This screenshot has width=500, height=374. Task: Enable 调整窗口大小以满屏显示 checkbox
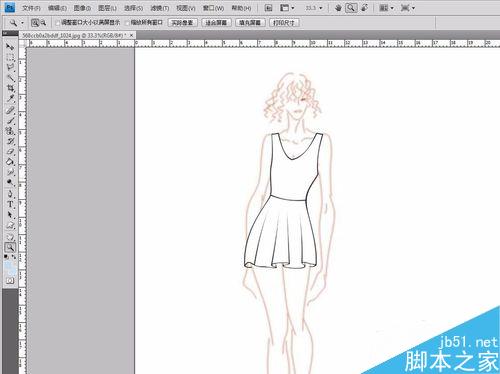click(58, 23)
